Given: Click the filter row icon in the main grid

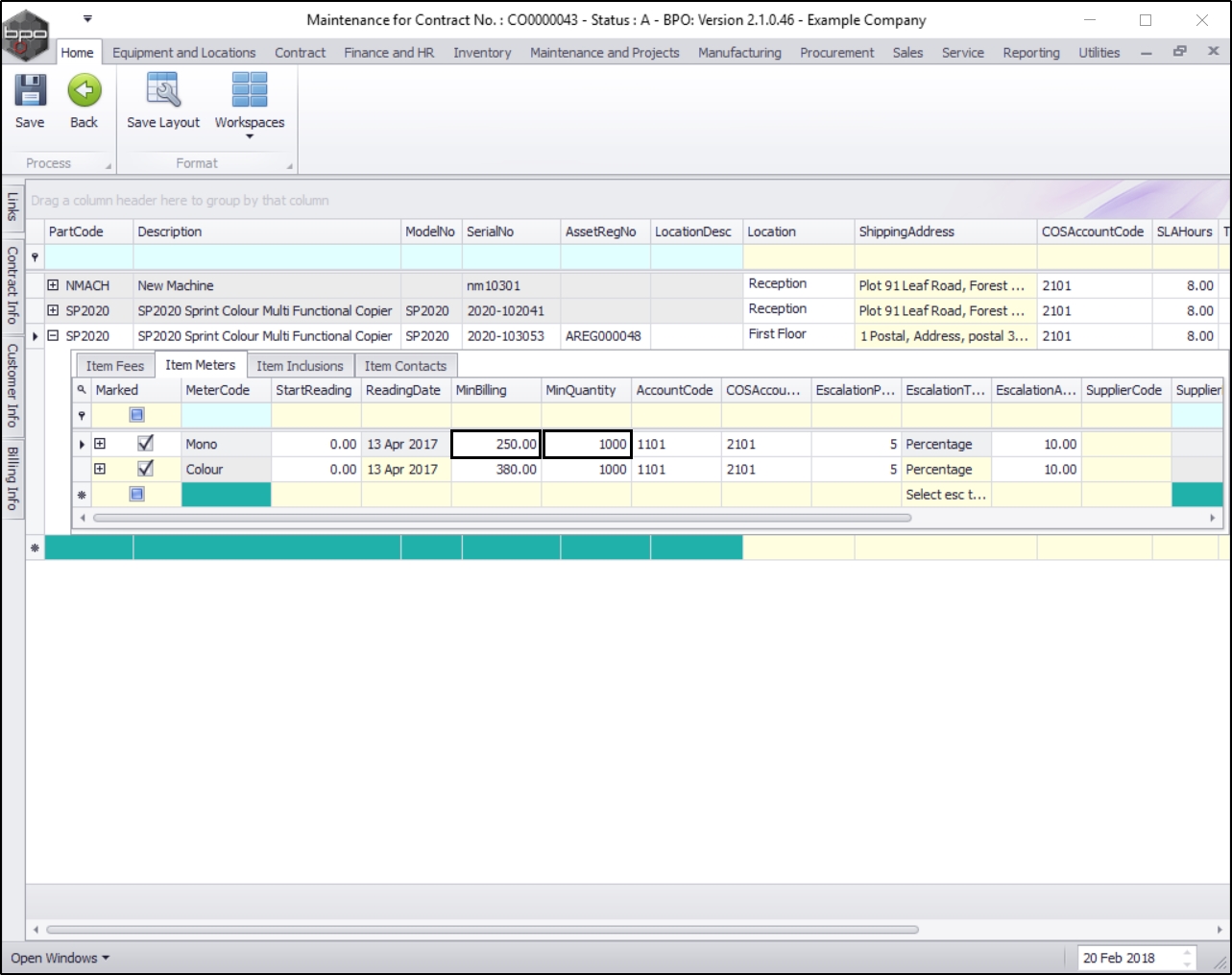Looking at the screenshot, I should 36,257.
